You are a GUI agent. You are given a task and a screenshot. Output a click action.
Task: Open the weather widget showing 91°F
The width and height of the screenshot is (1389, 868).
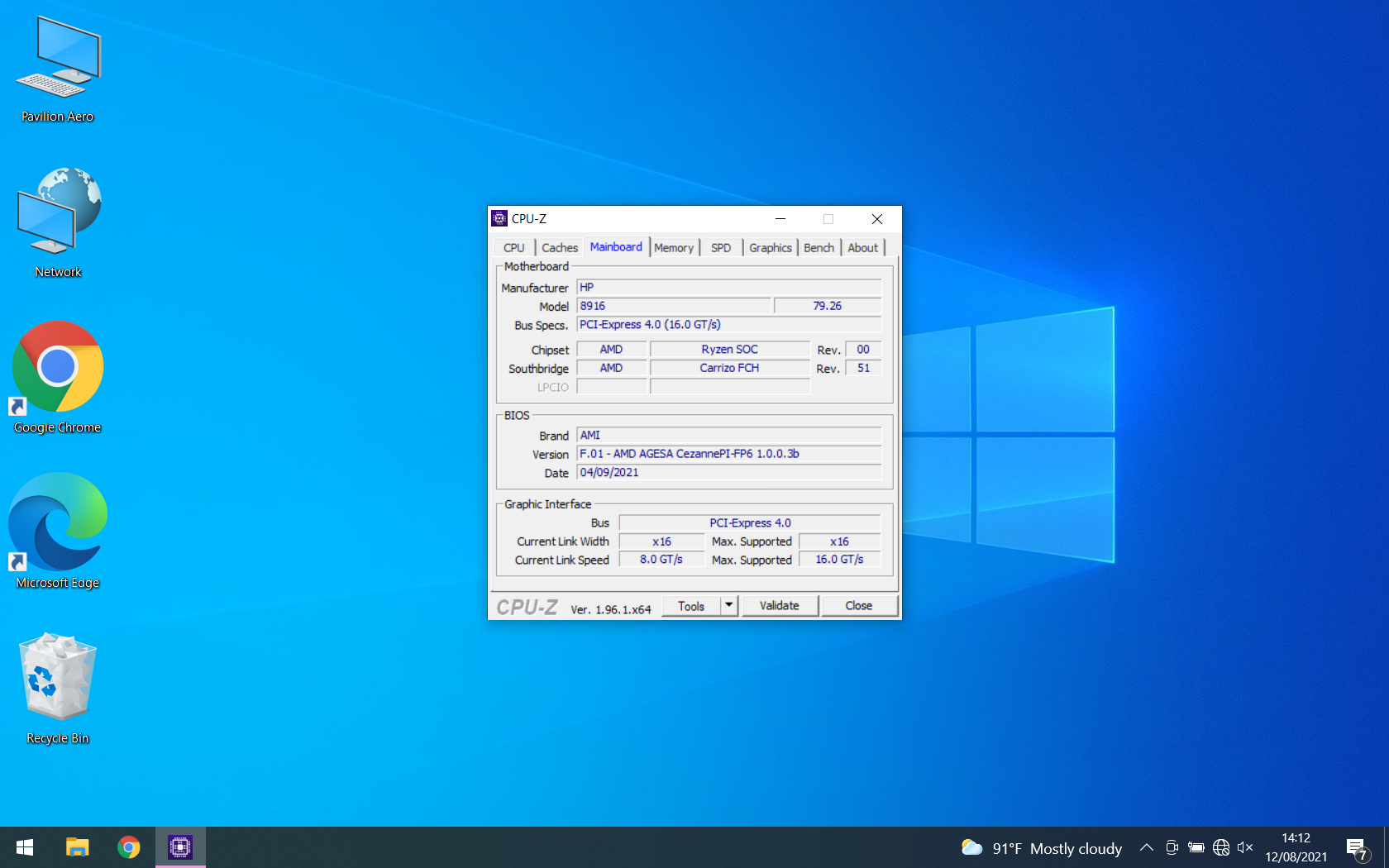[1042, 848]
